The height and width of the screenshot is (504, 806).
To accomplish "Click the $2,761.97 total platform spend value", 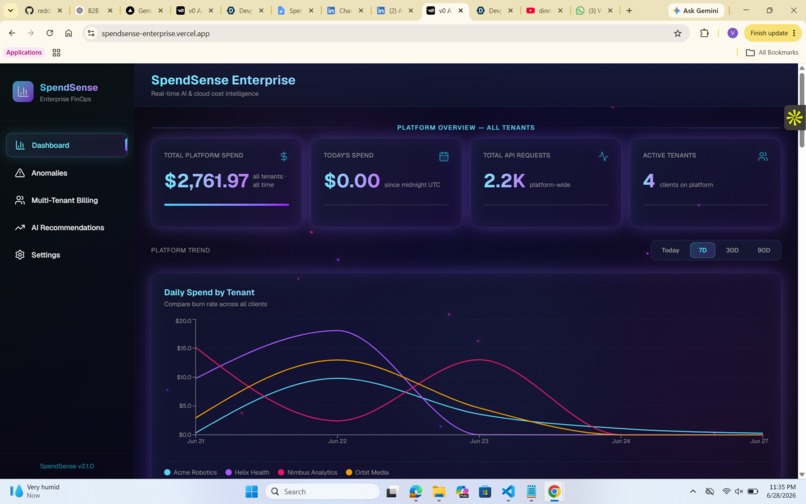I will pos(207,181).
